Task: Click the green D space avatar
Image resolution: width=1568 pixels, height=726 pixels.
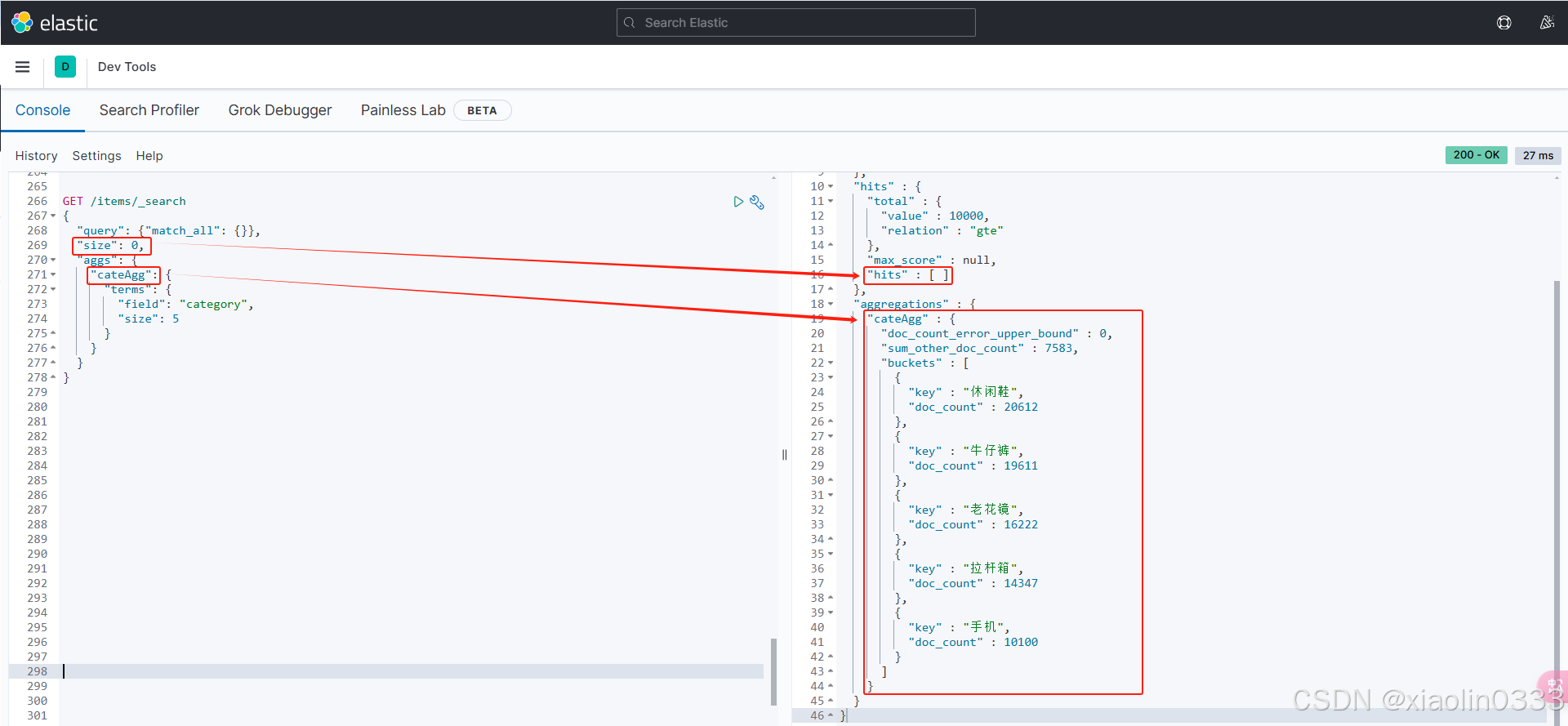Action: coord(65,67)
